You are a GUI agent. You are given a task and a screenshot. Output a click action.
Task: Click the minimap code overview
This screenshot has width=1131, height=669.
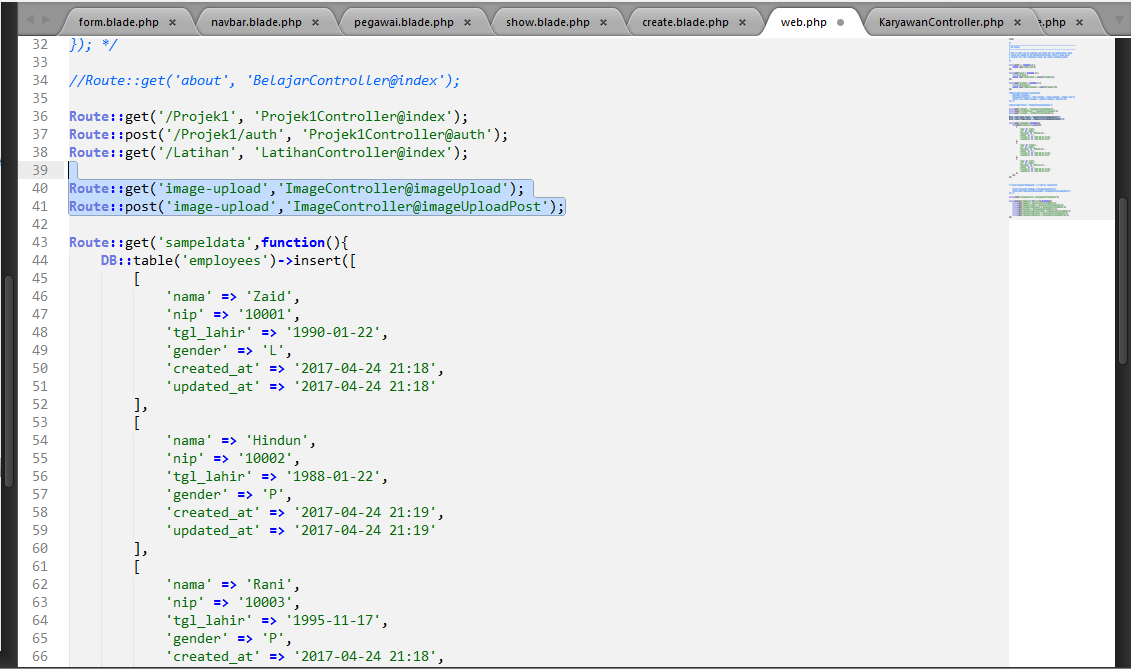tap(1060, 128)
